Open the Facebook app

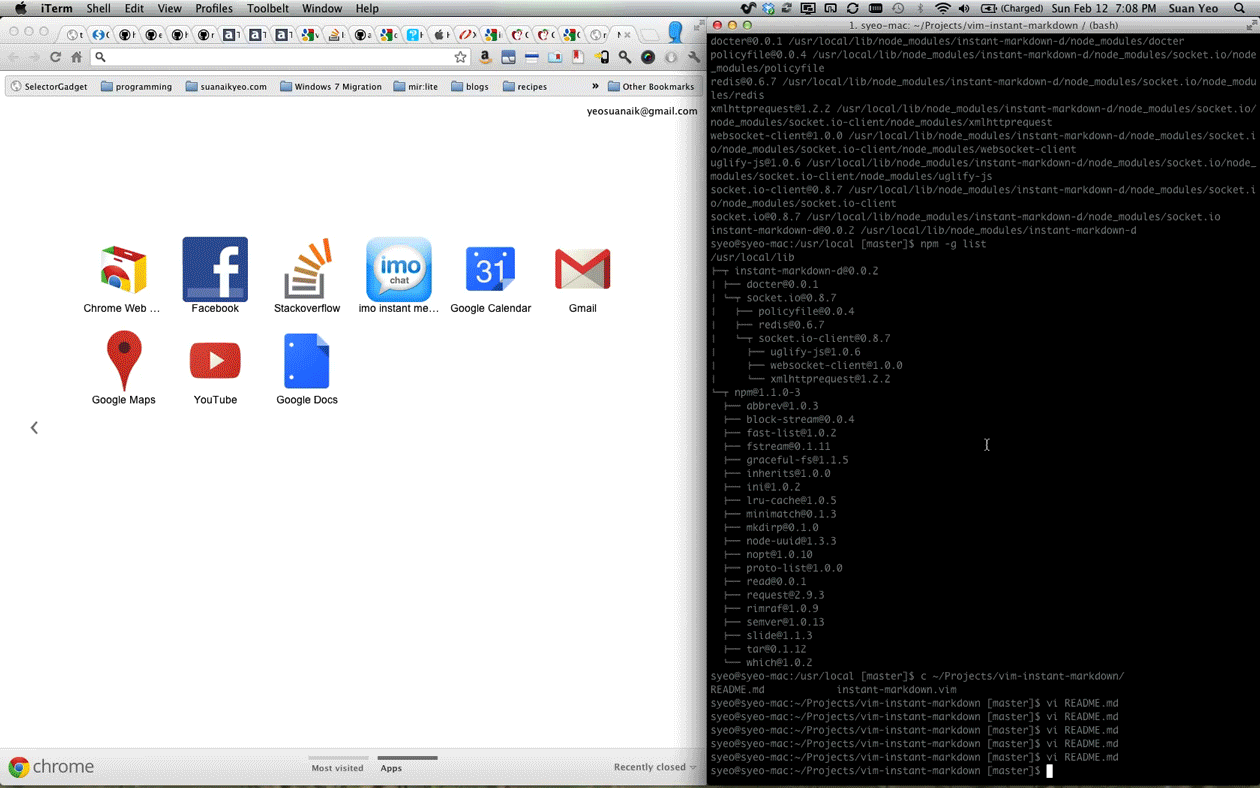[x=215, y=270]
